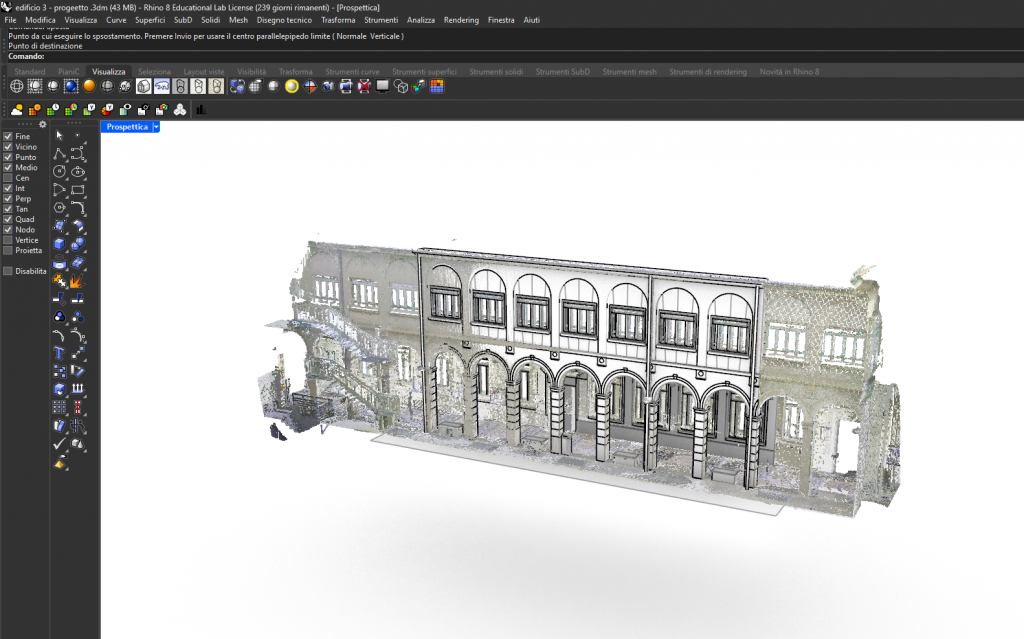Switch to the Strumenti mesh toolbar tab
Screen dimensions: 1024x639
pyautogui.click(x=629, y=72)
